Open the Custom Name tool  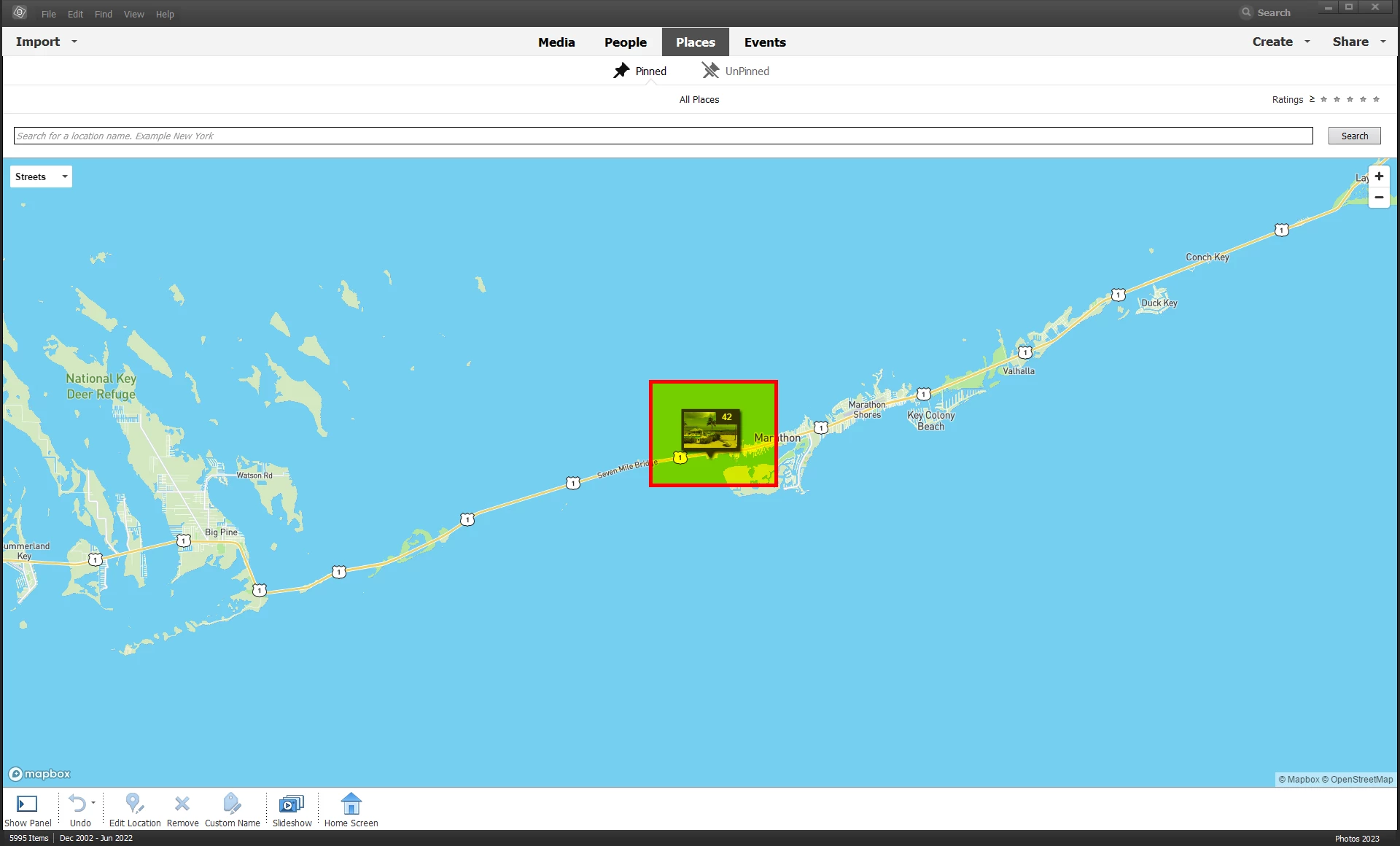(x=232, y=804)
